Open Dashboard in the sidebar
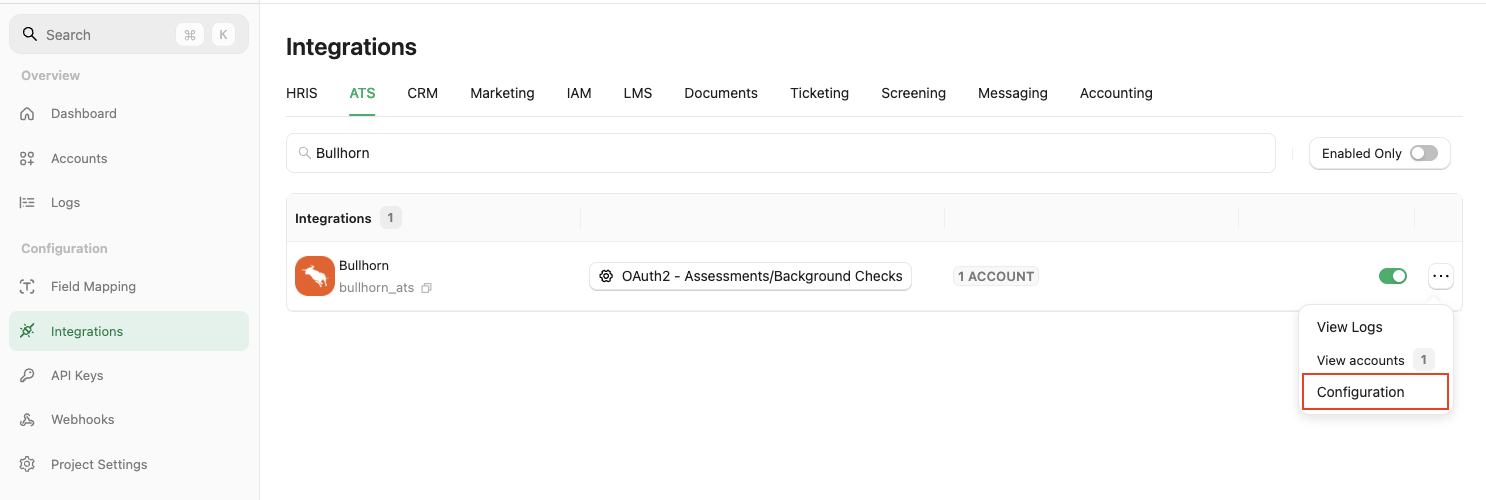This screenshot has width=1486, height=500. (x=129, y=113)
